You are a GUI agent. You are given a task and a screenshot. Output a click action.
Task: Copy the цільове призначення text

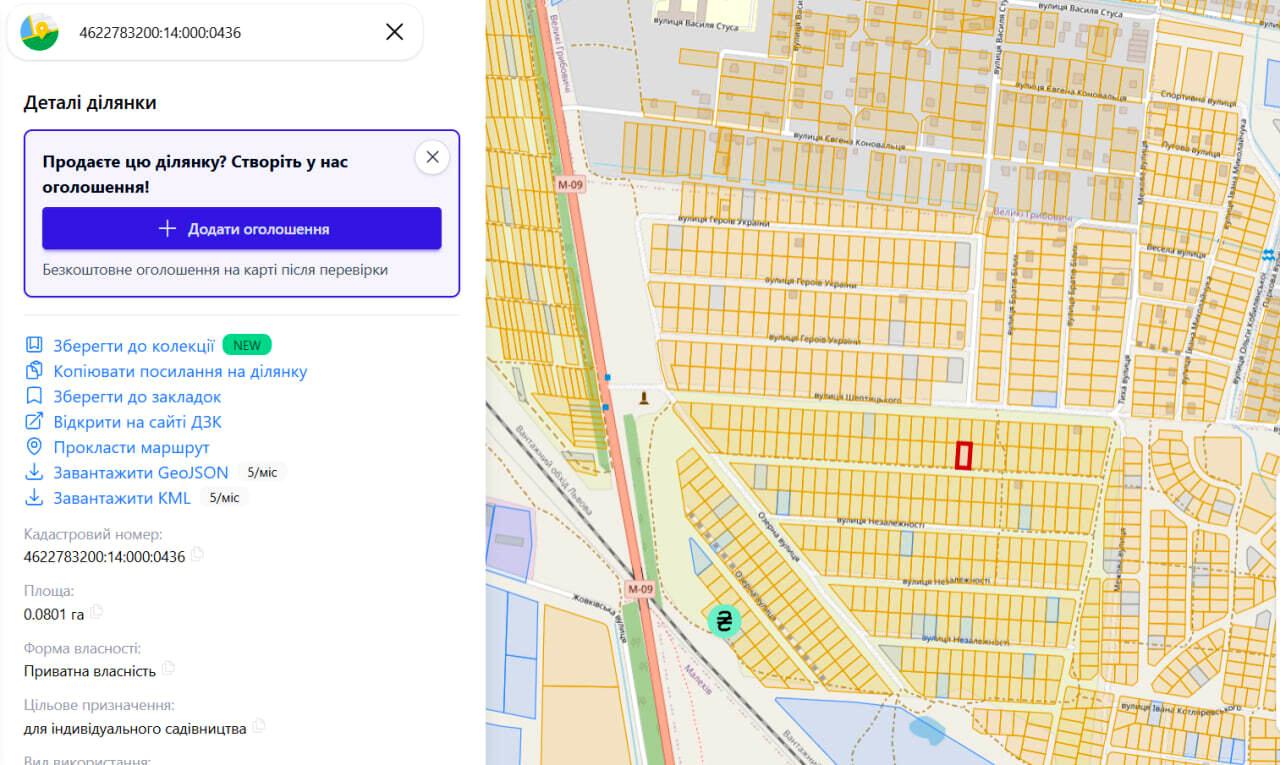click(x=259, y=726)
